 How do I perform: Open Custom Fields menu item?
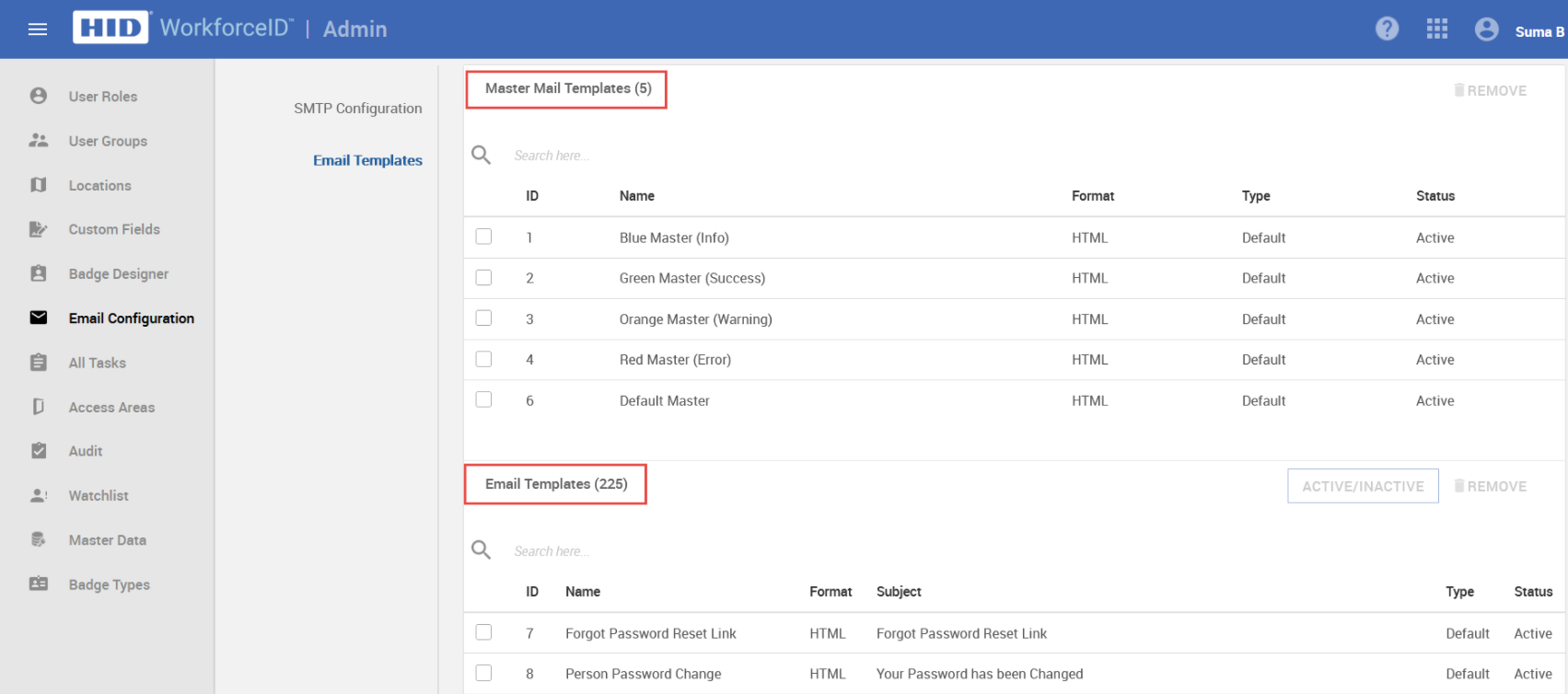(x=114, y=229)
